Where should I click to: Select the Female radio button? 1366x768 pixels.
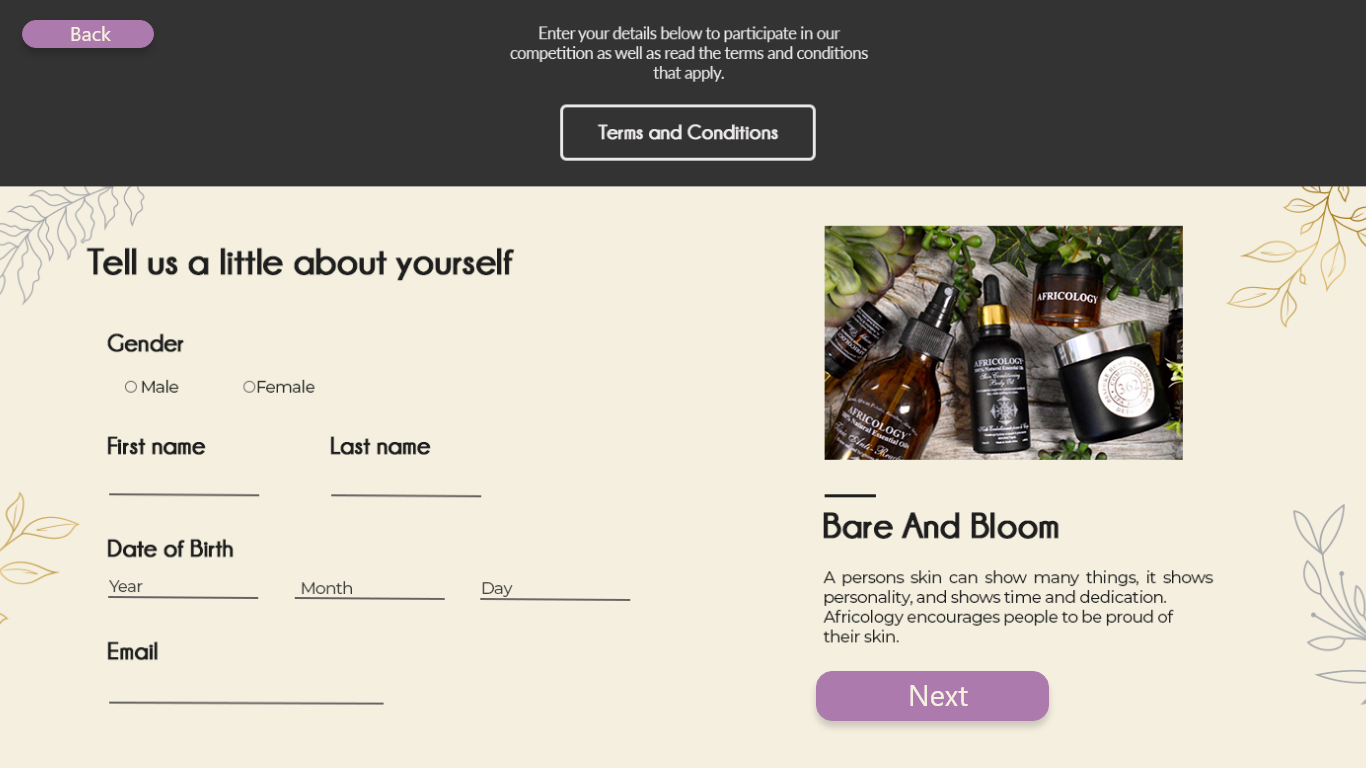point(249,387)
